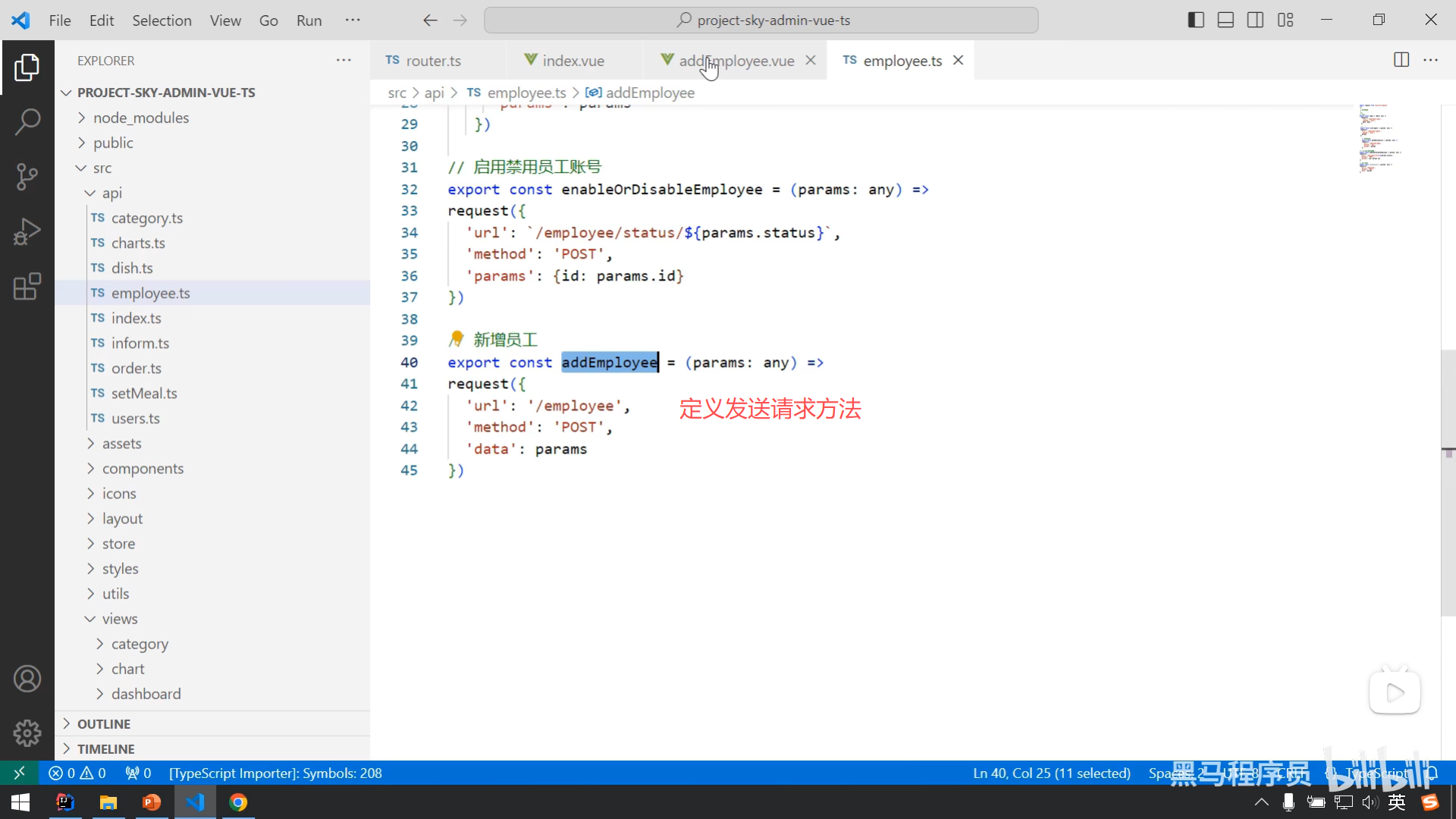
Task: Open the Extensions view
Action: tap(27, 287)
